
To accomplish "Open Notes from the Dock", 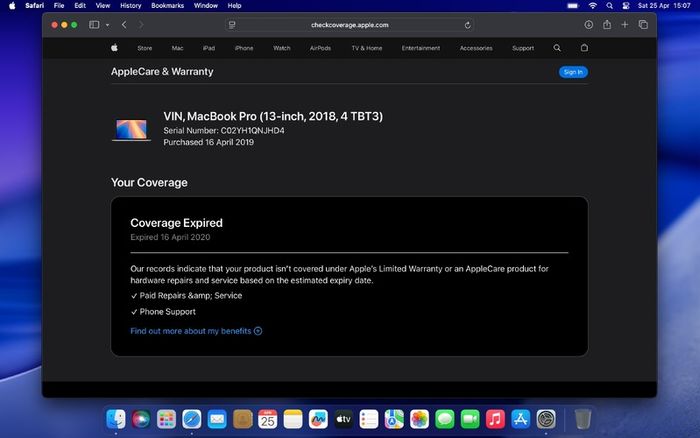I will (x=293, y=419).
